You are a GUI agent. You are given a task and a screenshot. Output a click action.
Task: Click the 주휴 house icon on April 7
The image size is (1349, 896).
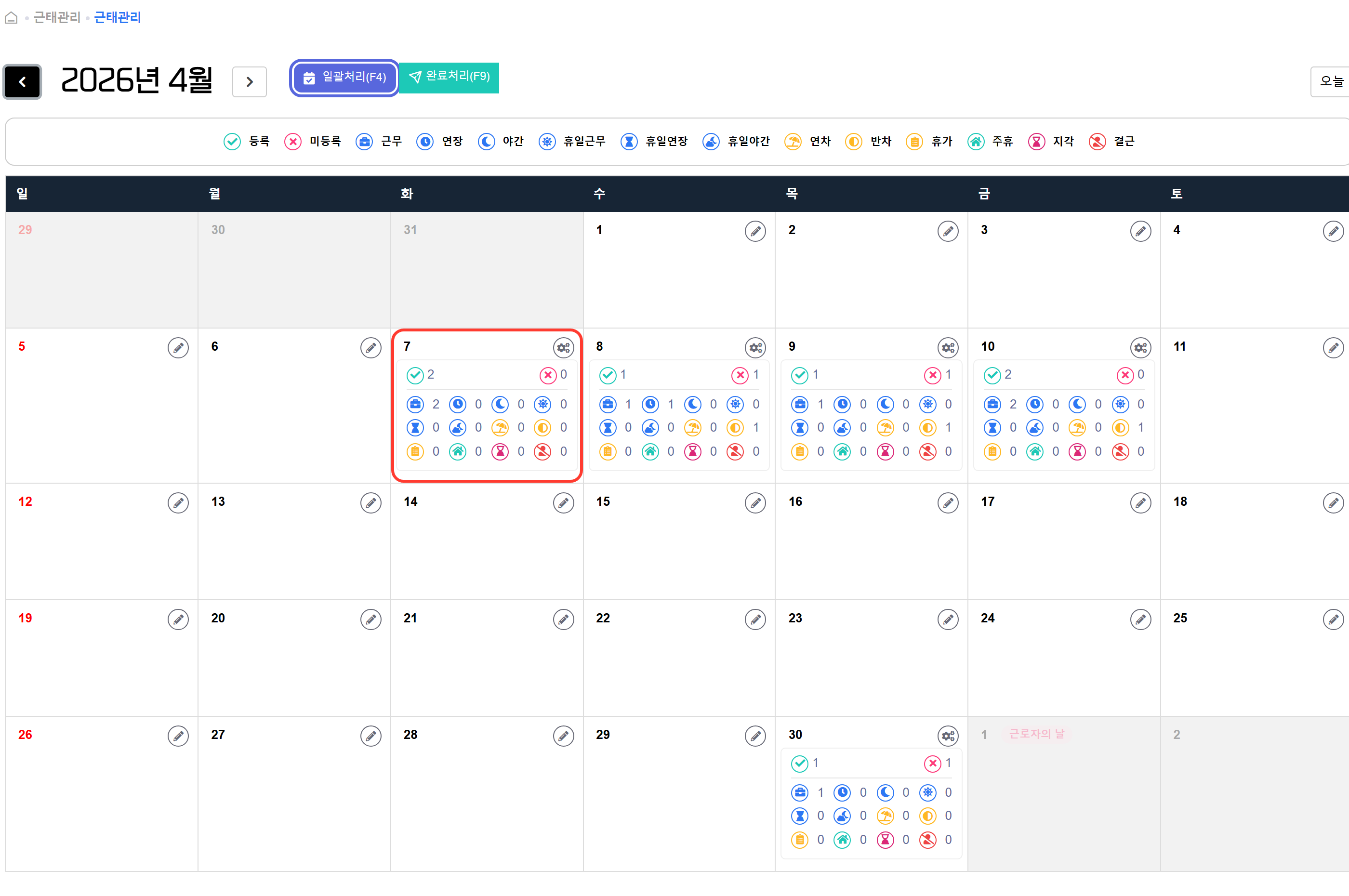click(x=458, y=451)
